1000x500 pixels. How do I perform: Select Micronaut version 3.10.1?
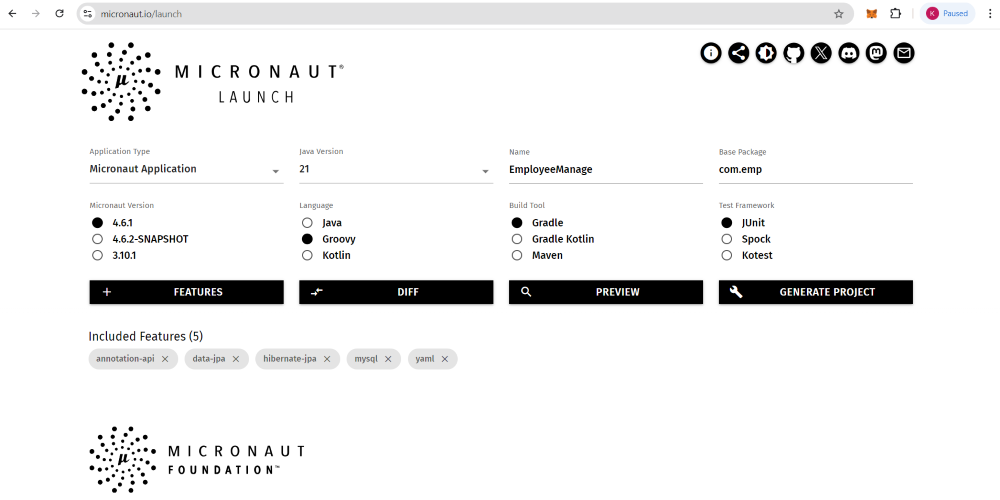coord(97,255)
